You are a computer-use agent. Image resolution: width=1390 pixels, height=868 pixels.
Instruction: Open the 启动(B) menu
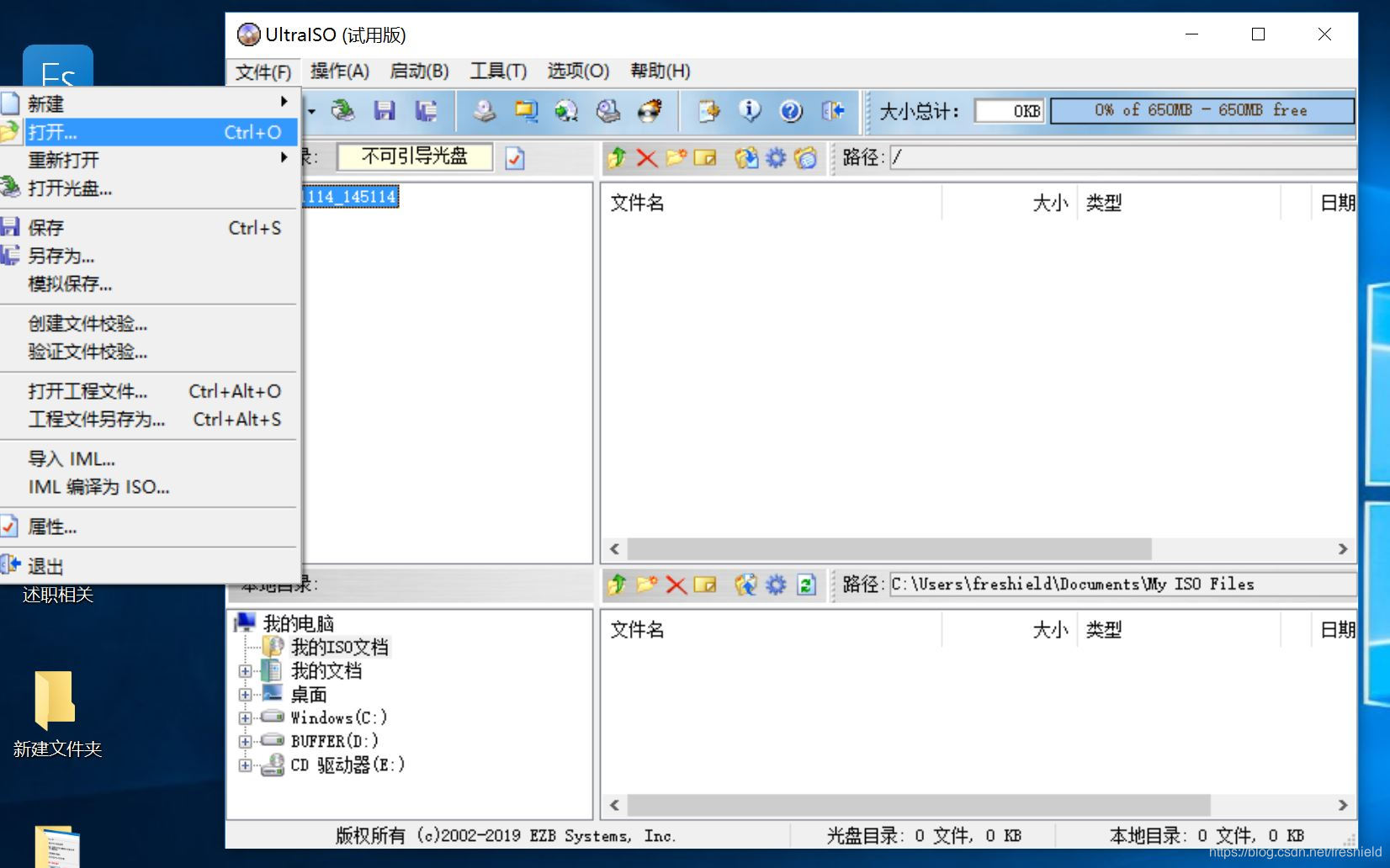click(x=419, y=71)
